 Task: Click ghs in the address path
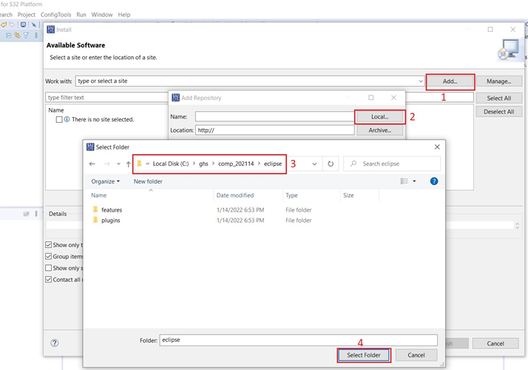click(x=203, y=164)
